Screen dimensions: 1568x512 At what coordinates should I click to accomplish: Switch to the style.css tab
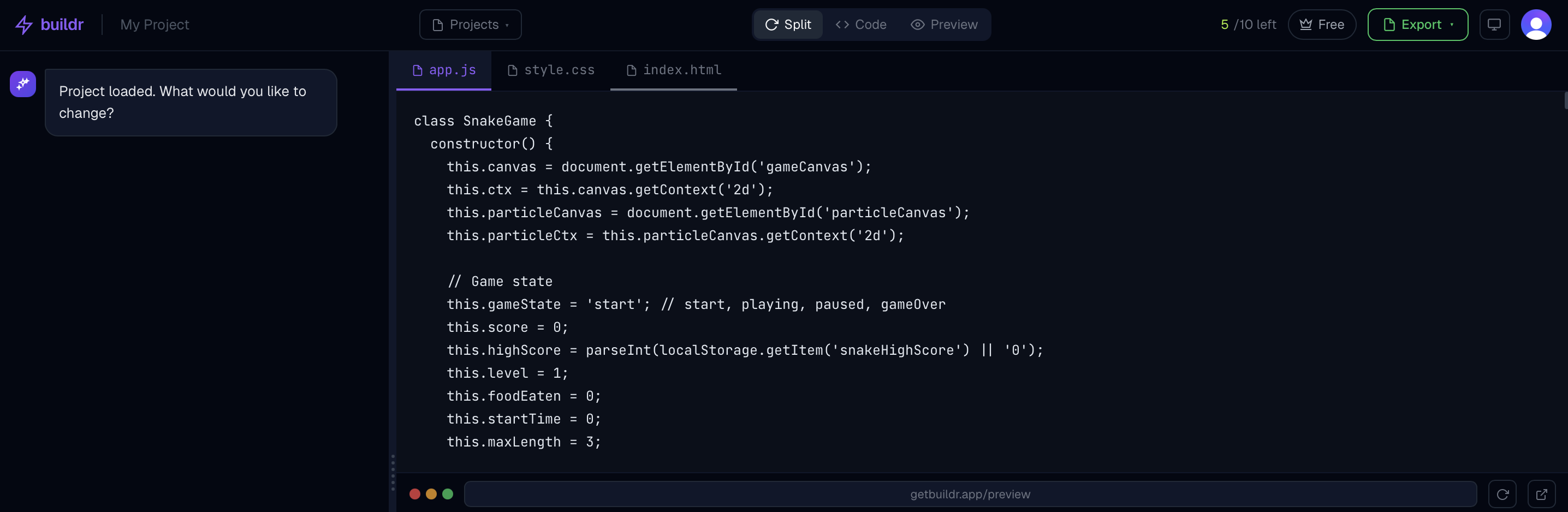tap(550, 70)
